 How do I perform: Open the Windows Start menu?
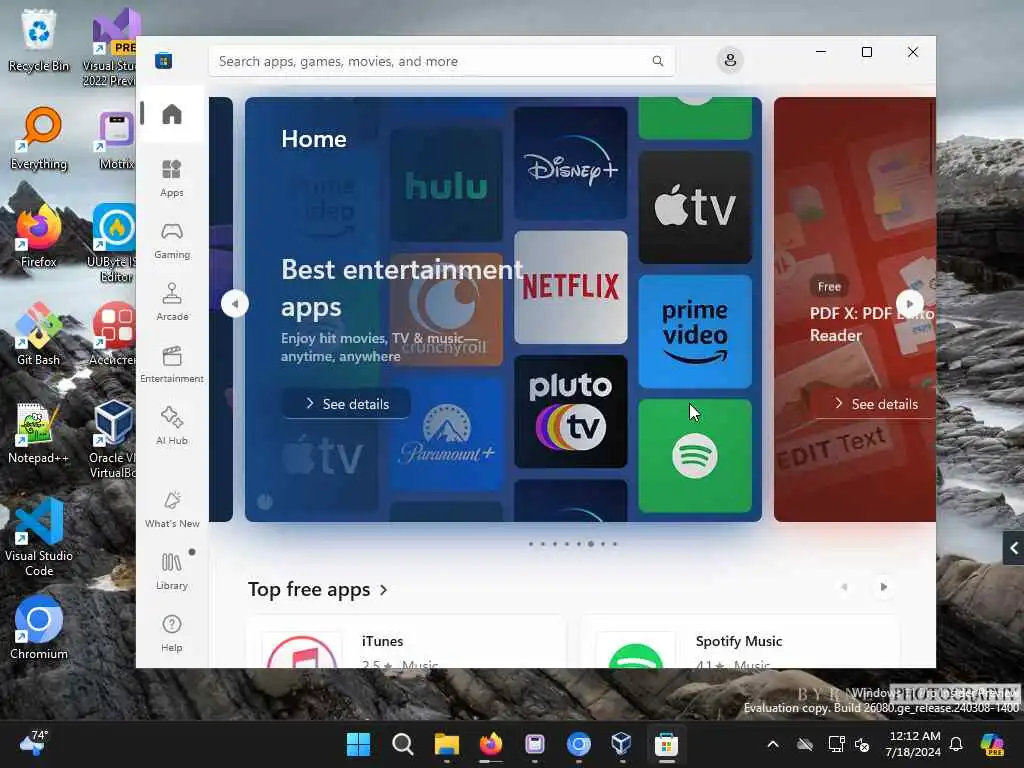click(358, 744)
